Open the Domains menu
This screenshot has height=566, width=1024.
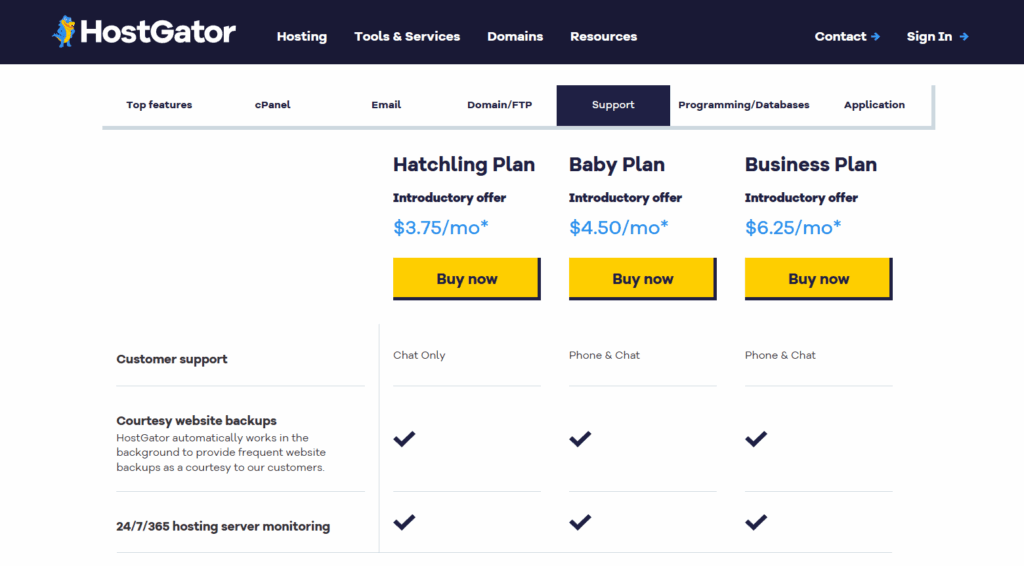(515, 37)
